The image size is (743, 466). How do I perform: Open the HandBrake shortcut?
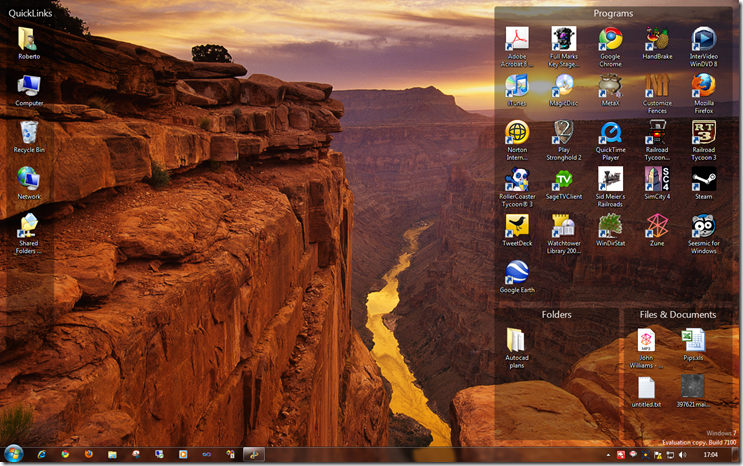(657, 40)
